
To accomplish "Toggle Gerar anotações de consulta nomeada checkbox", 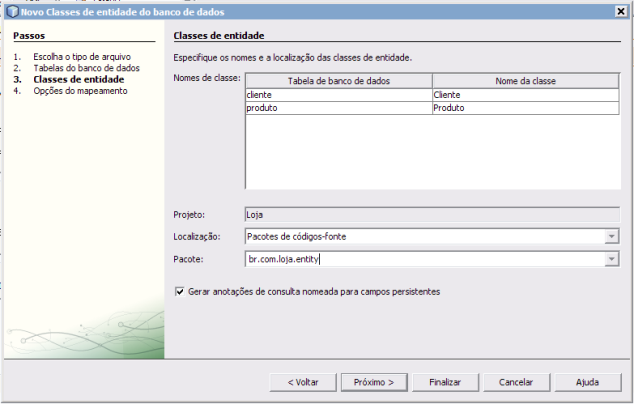I will coord(180,292).
